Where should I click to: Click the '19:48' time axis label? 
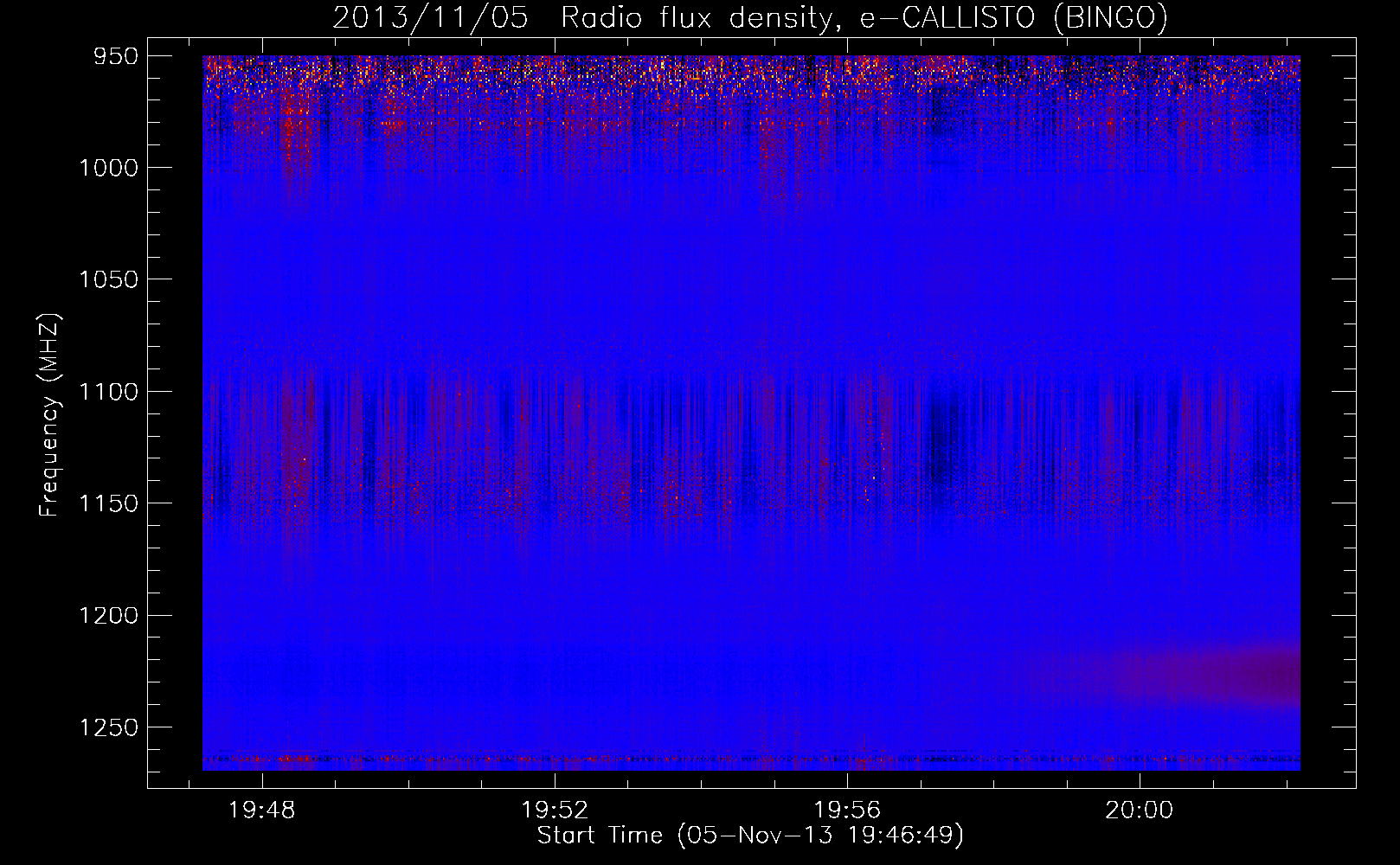(261, 810)
